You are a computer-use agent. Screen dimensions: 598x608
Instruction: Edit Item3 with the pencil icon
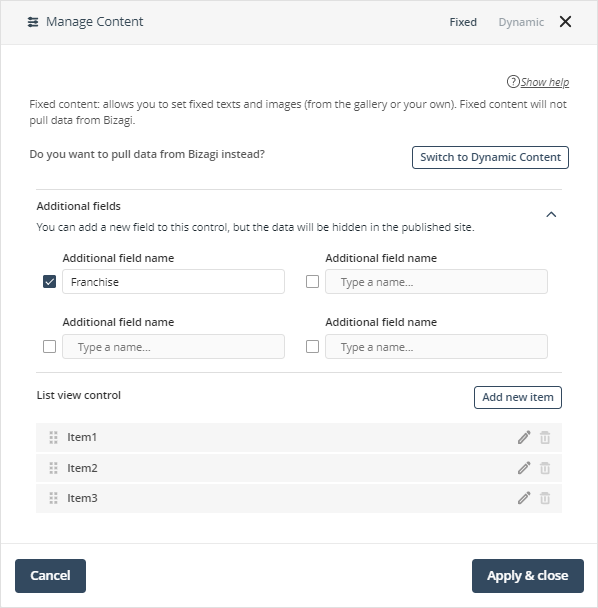[524, 498]
